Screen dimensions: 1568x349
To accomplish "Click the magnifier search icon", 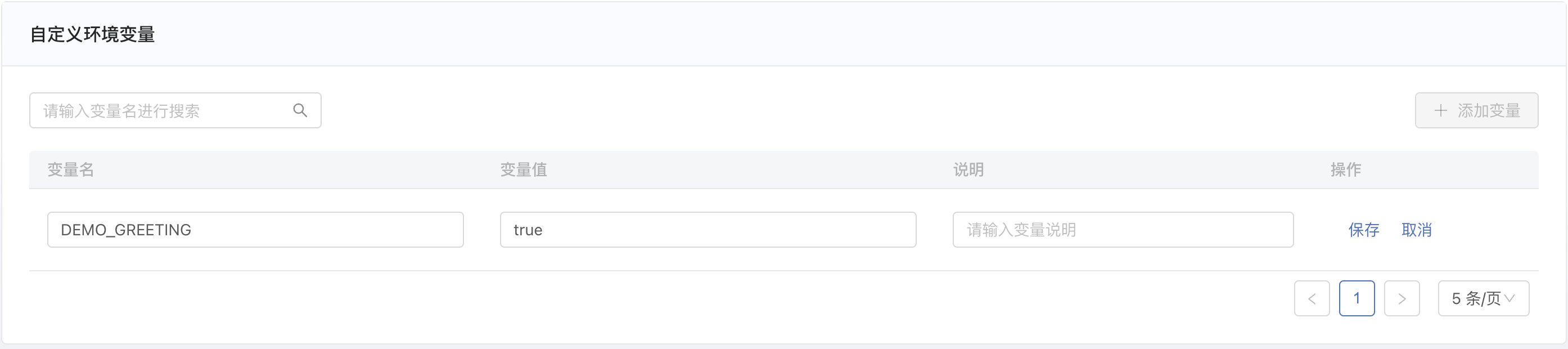I will click(300, 110).
